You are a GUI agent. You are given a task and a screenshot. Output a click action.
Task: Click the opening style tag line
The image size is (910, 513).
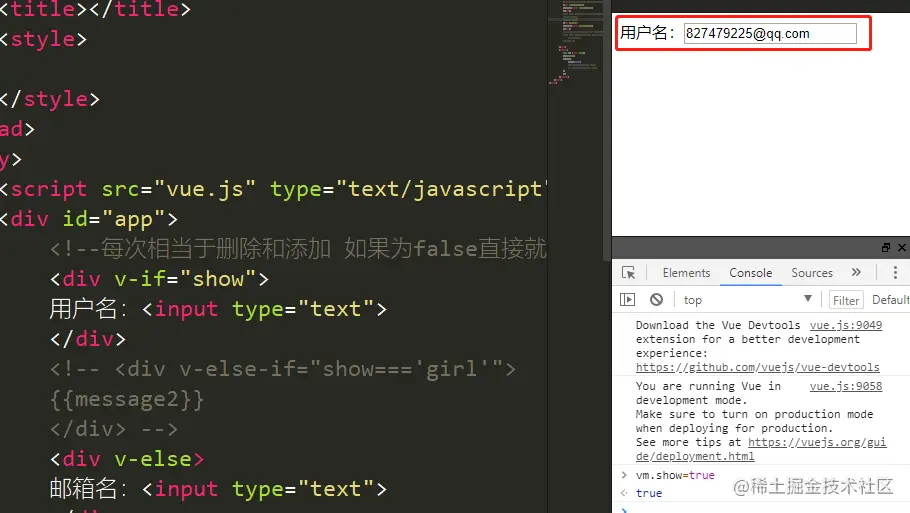pyautogui.click(x=44, y=39)
